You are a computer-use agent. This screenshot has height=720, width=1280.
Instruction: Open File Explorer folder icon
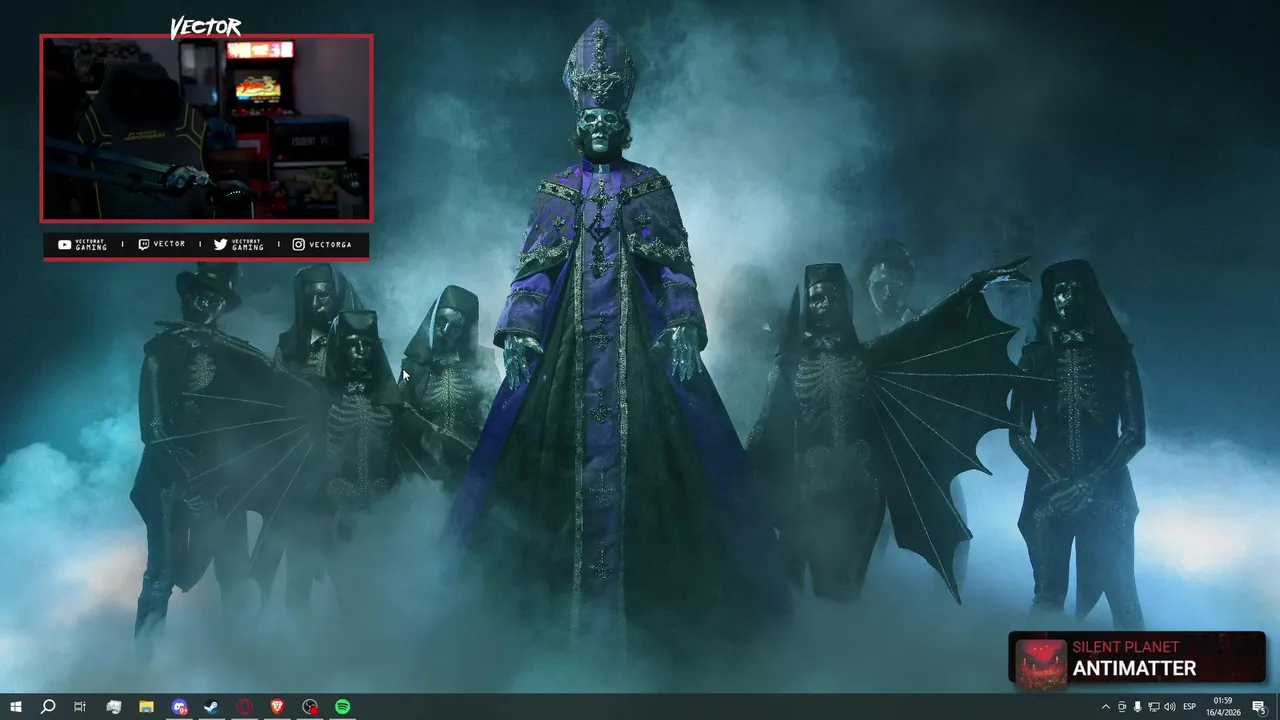pyautogui.click(x=146, y=707)
